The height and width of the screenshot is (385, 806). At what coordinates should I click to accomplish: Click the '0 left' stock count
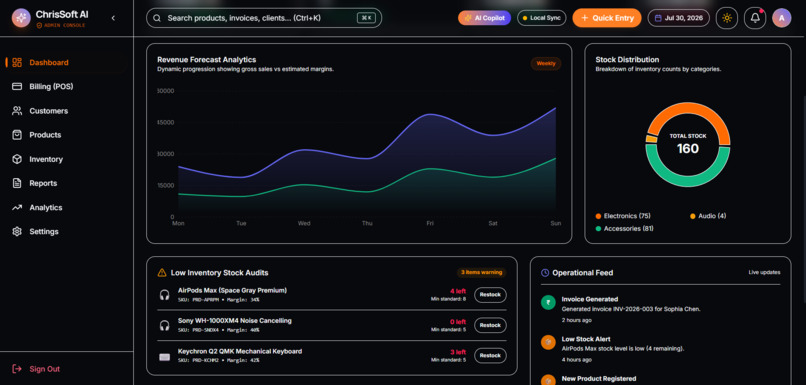point(458,322)
